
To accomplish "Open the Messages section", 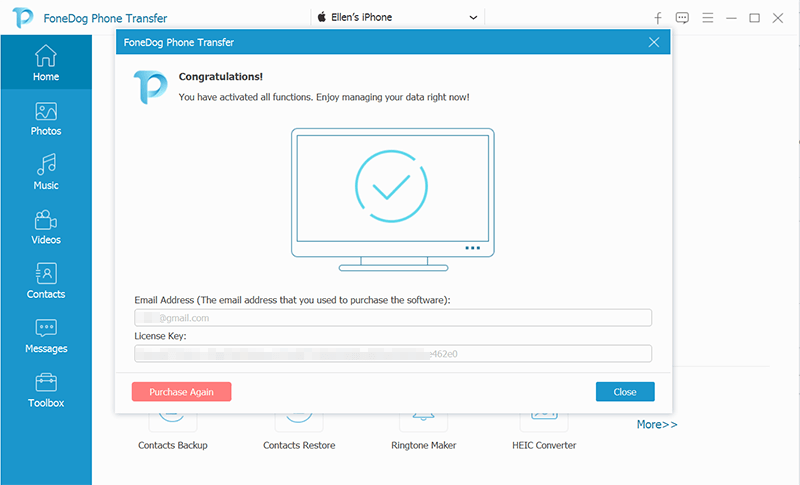I will click(x=46, y=335).
